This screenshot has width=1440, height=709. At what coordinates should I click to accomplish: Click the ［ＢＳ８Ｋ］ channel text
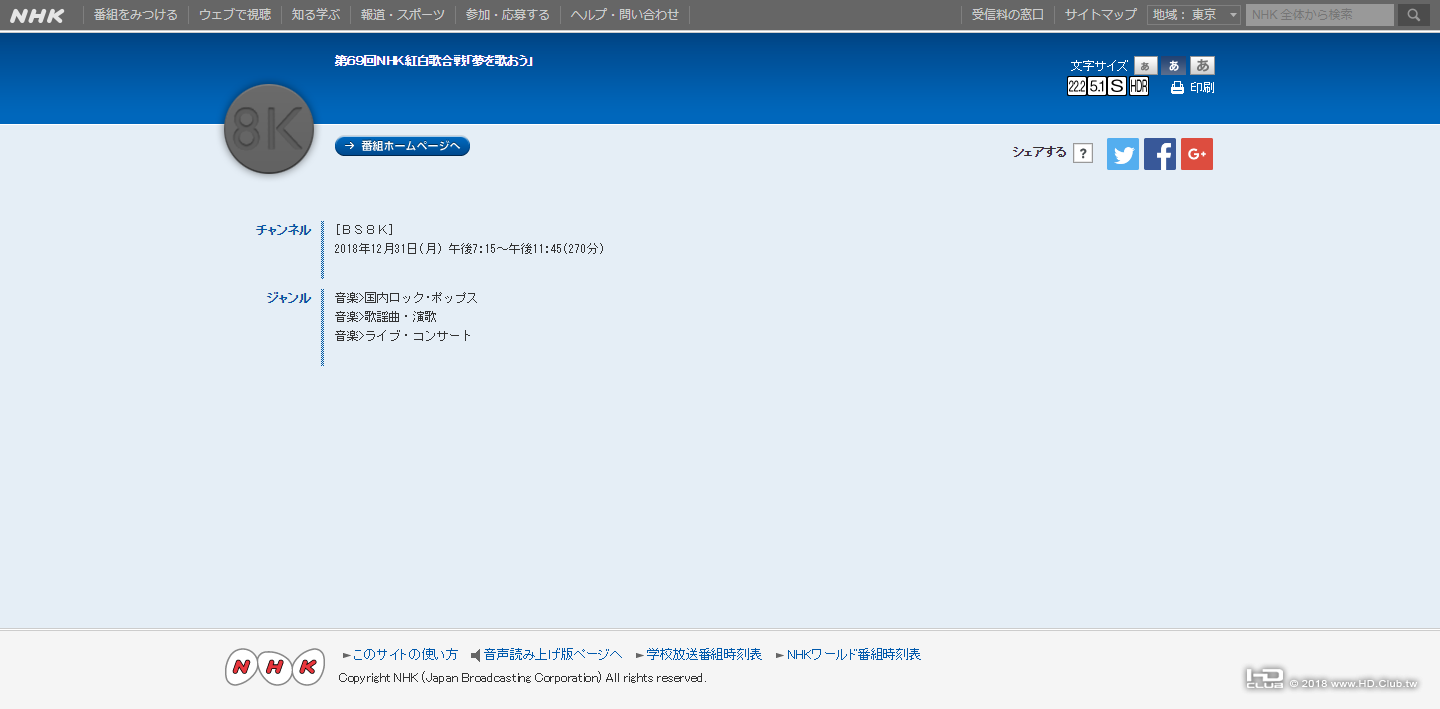365,230
